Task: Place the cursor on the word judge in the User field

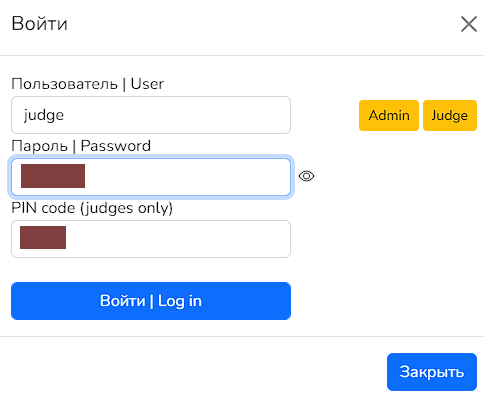Action: (44, 115)
